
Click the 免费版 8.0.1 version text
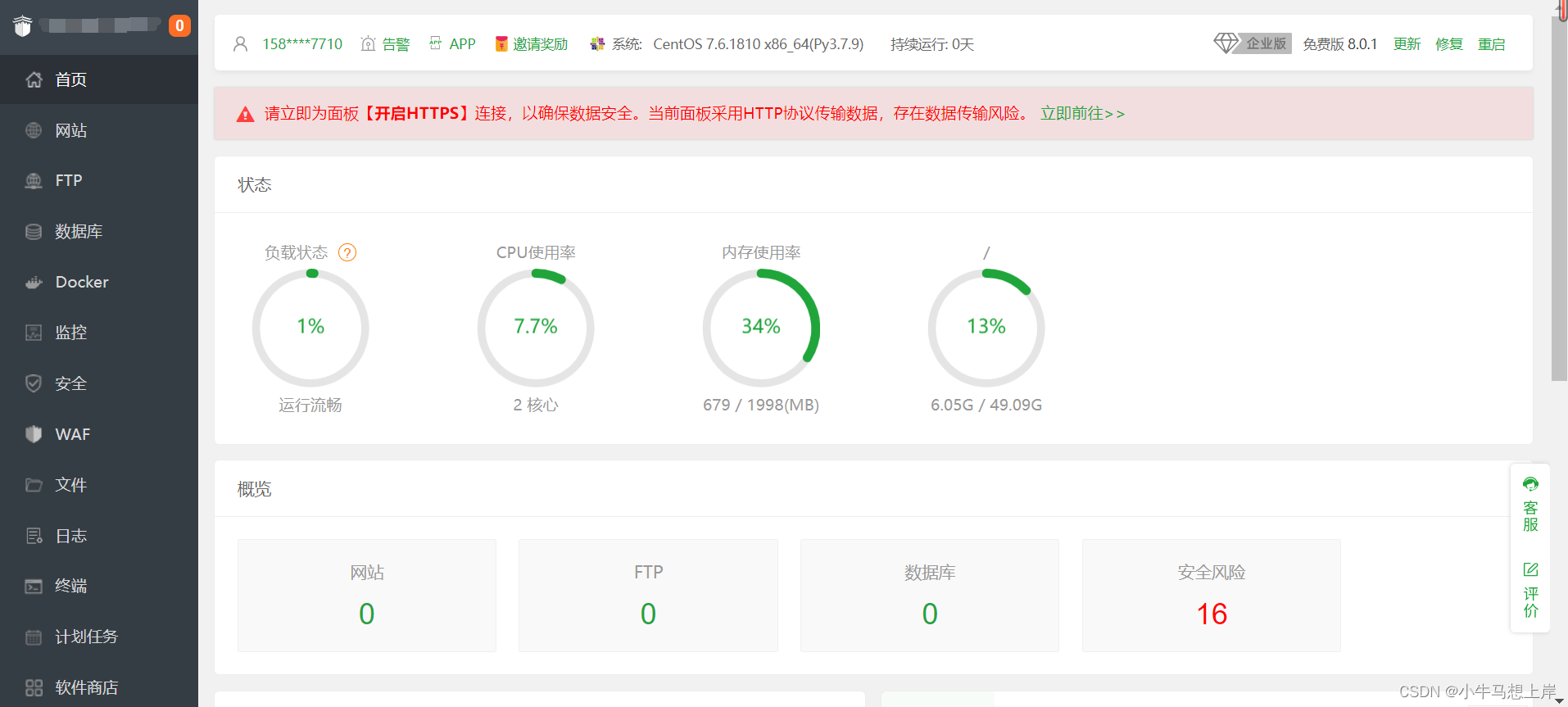click(1340, 44)
